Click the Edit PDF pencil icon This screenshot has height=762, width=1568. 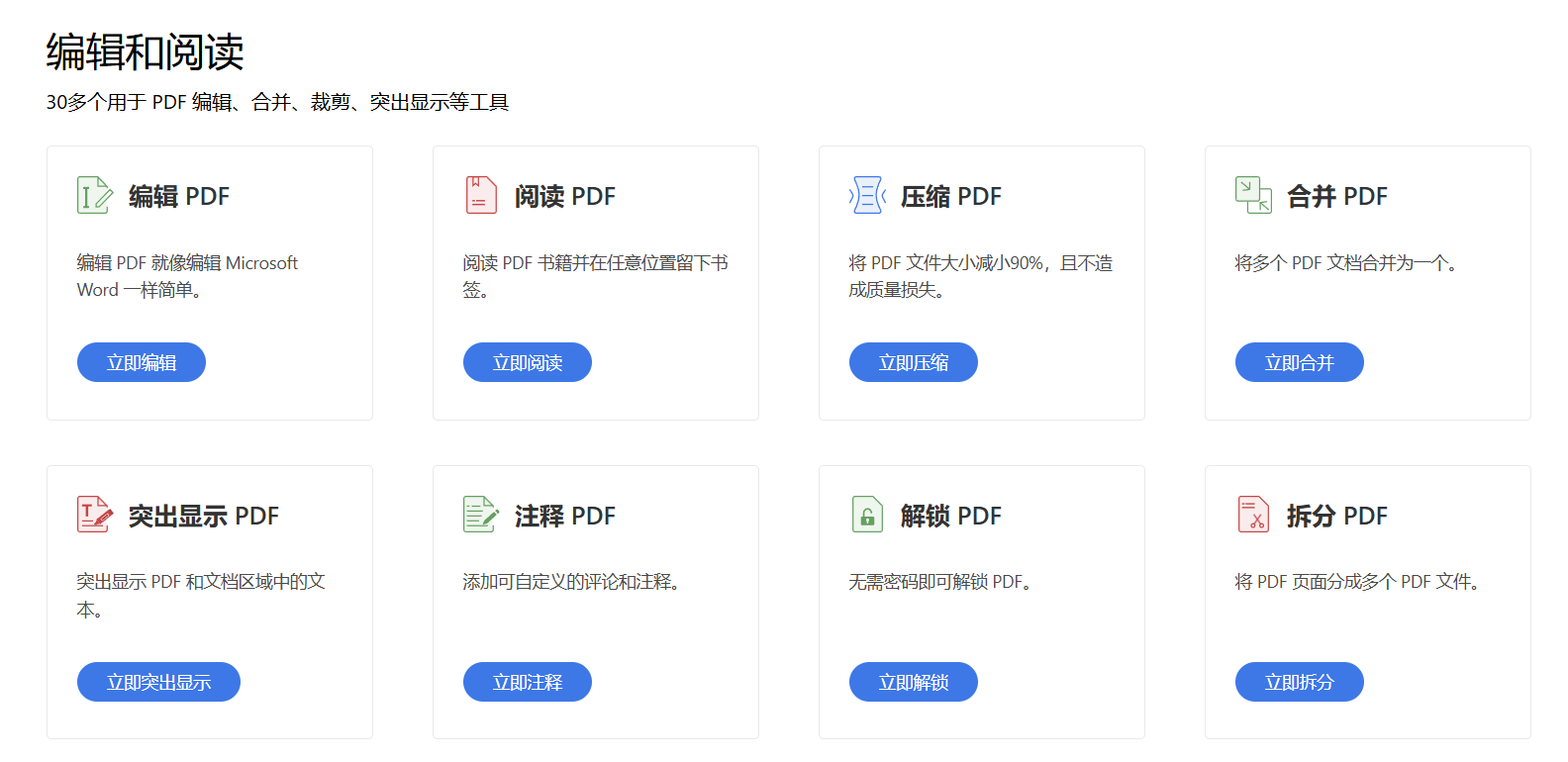coord(94,195)
